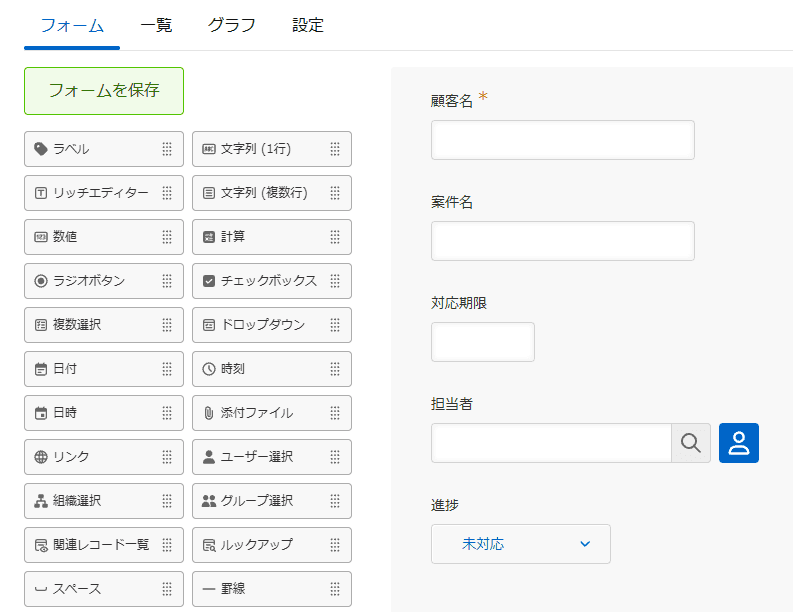Grab the drag handle on 複数選択
Image resolution: width=793 pixels, height=612 pixels.
point(167,325)
